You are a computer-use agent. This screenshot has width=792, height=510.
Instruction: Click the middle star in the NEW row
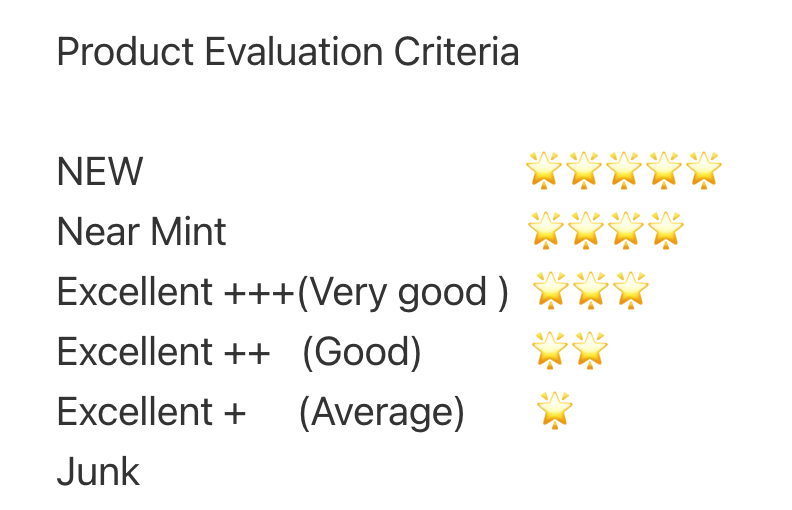click(624, 170)
